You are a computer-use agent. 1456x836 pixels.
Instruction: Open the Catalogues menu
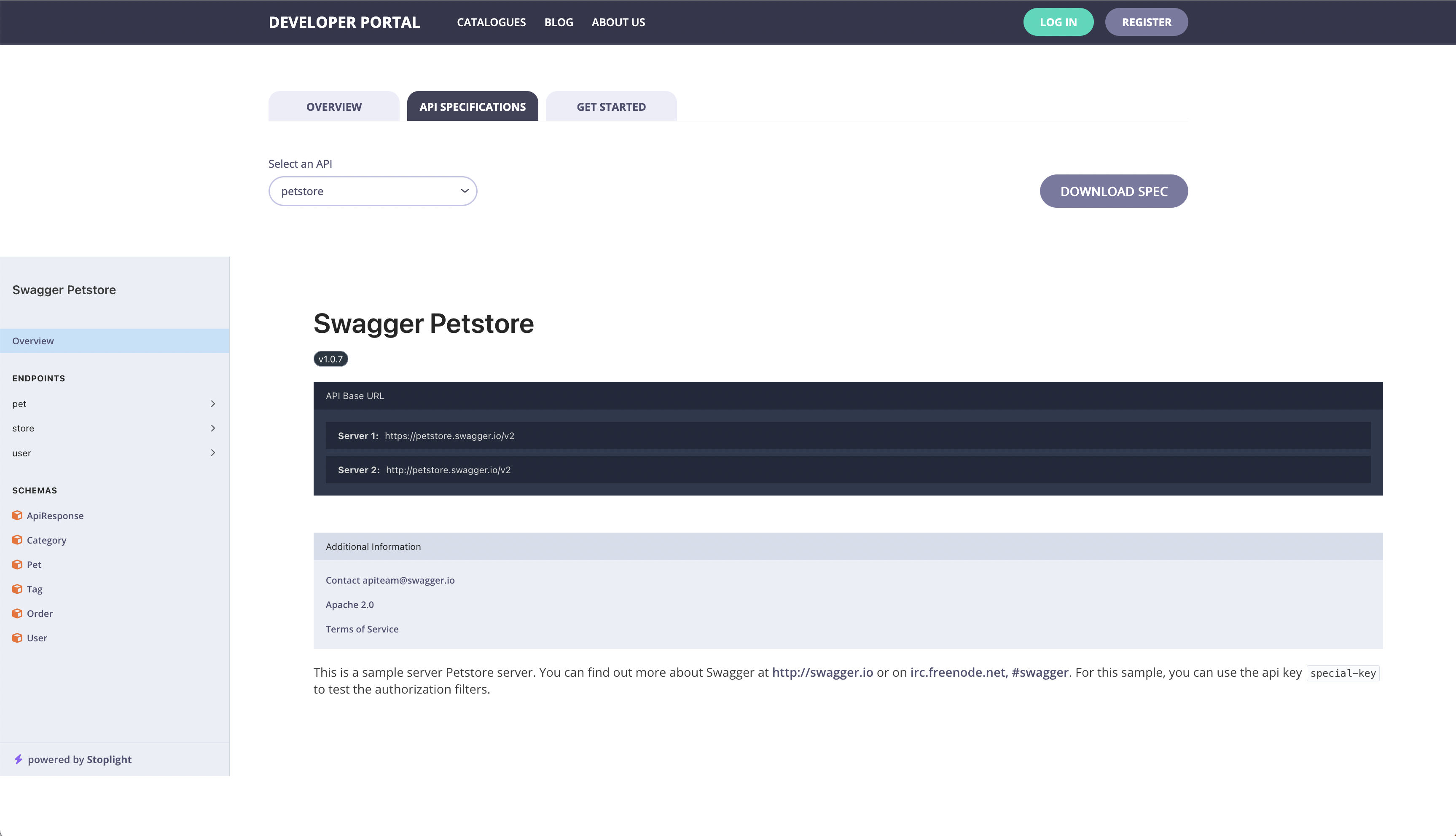(491, 22)
